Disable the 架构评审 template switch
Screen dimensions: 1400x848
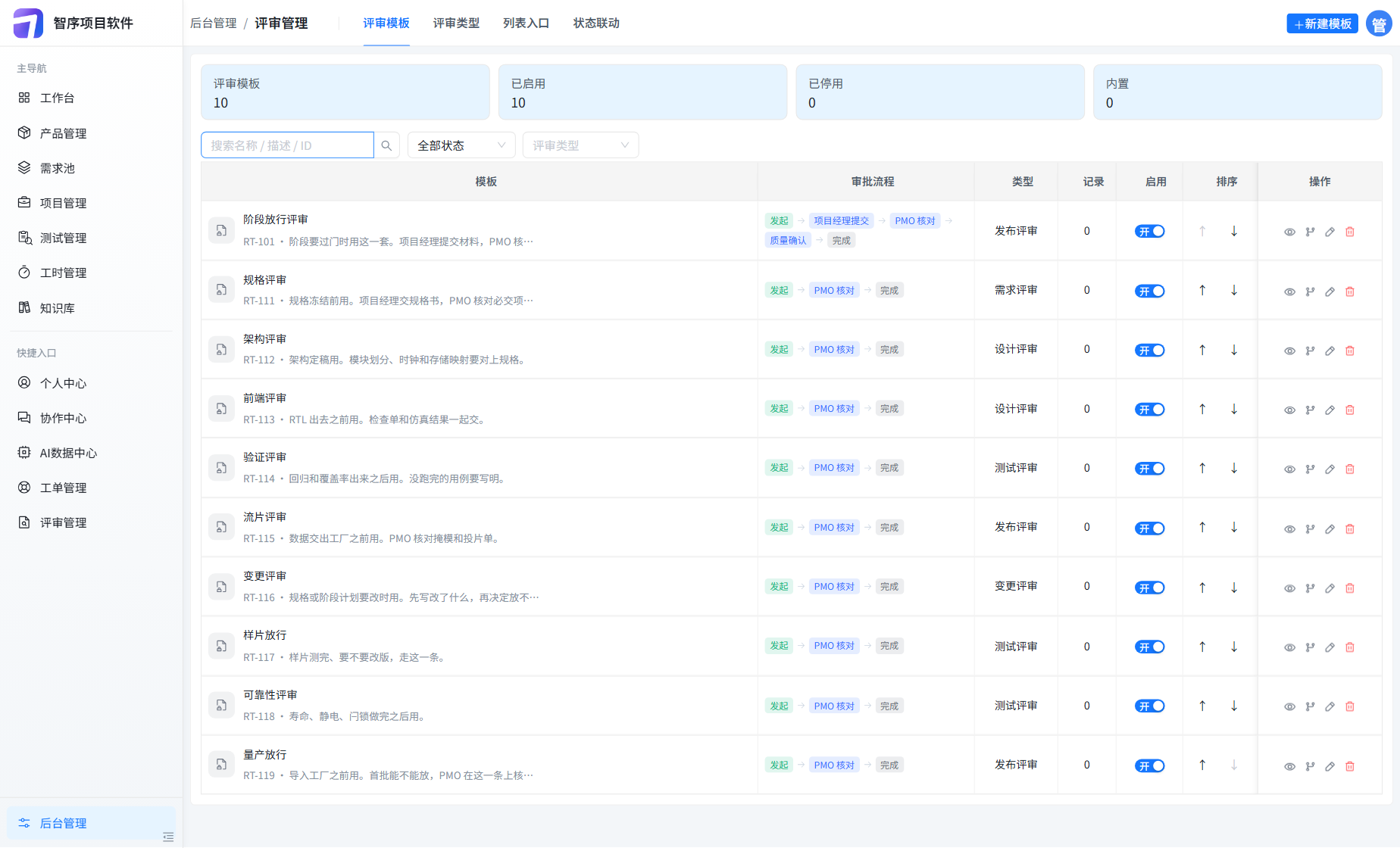[x=1149, y=350]
